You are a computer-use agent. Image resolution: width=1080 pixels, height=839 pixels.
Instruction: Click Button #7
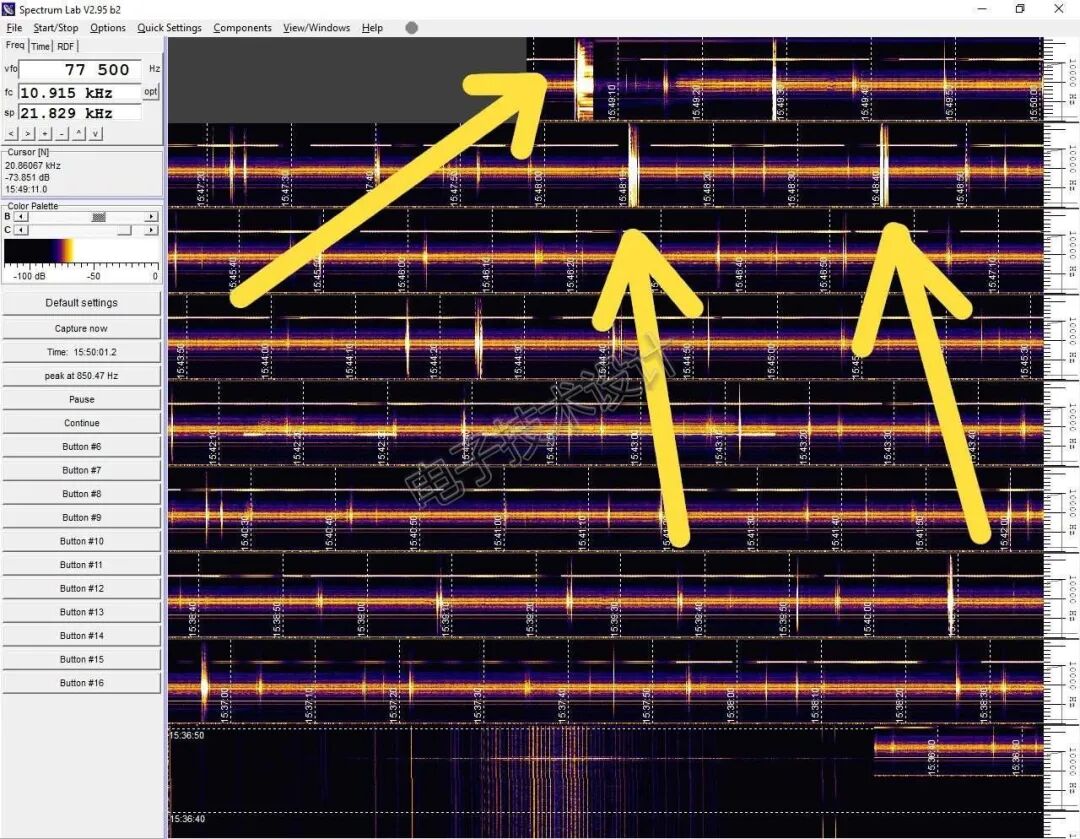click(x=81, y=470)
